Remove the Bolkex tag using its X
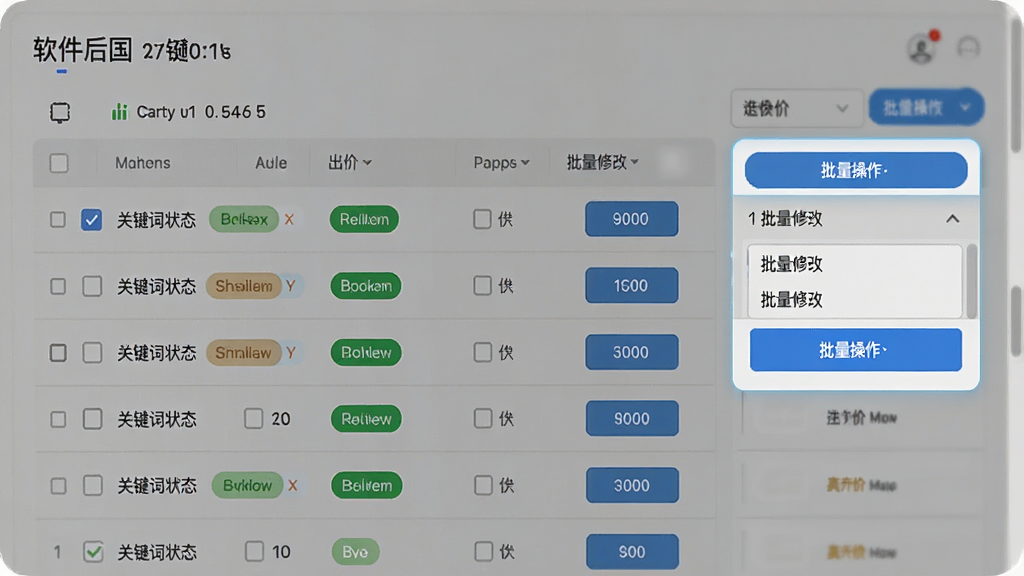Viewport: 1024px width, 576px height. click(289, 219)
